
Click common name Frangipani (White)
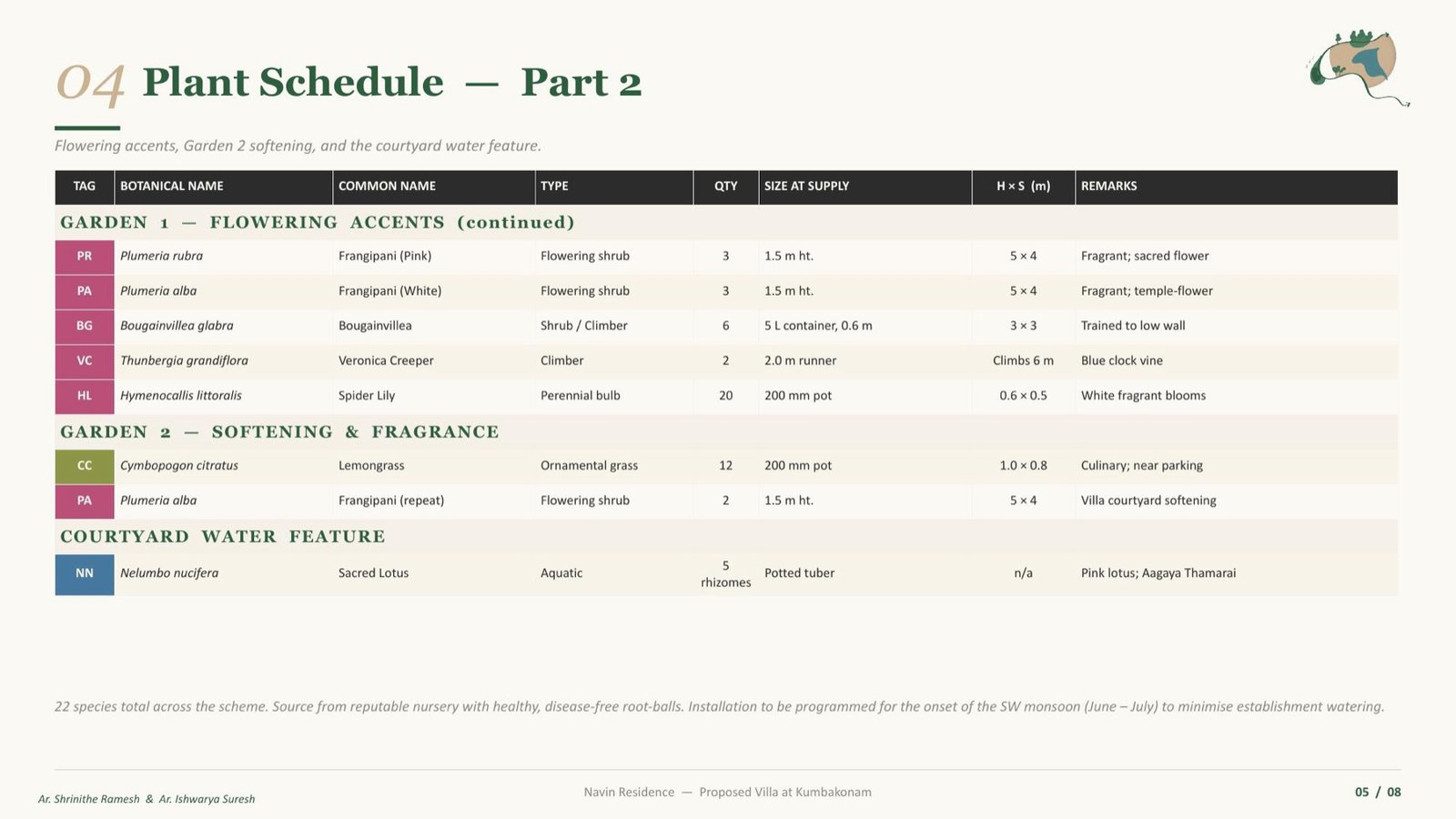(390, 291)
